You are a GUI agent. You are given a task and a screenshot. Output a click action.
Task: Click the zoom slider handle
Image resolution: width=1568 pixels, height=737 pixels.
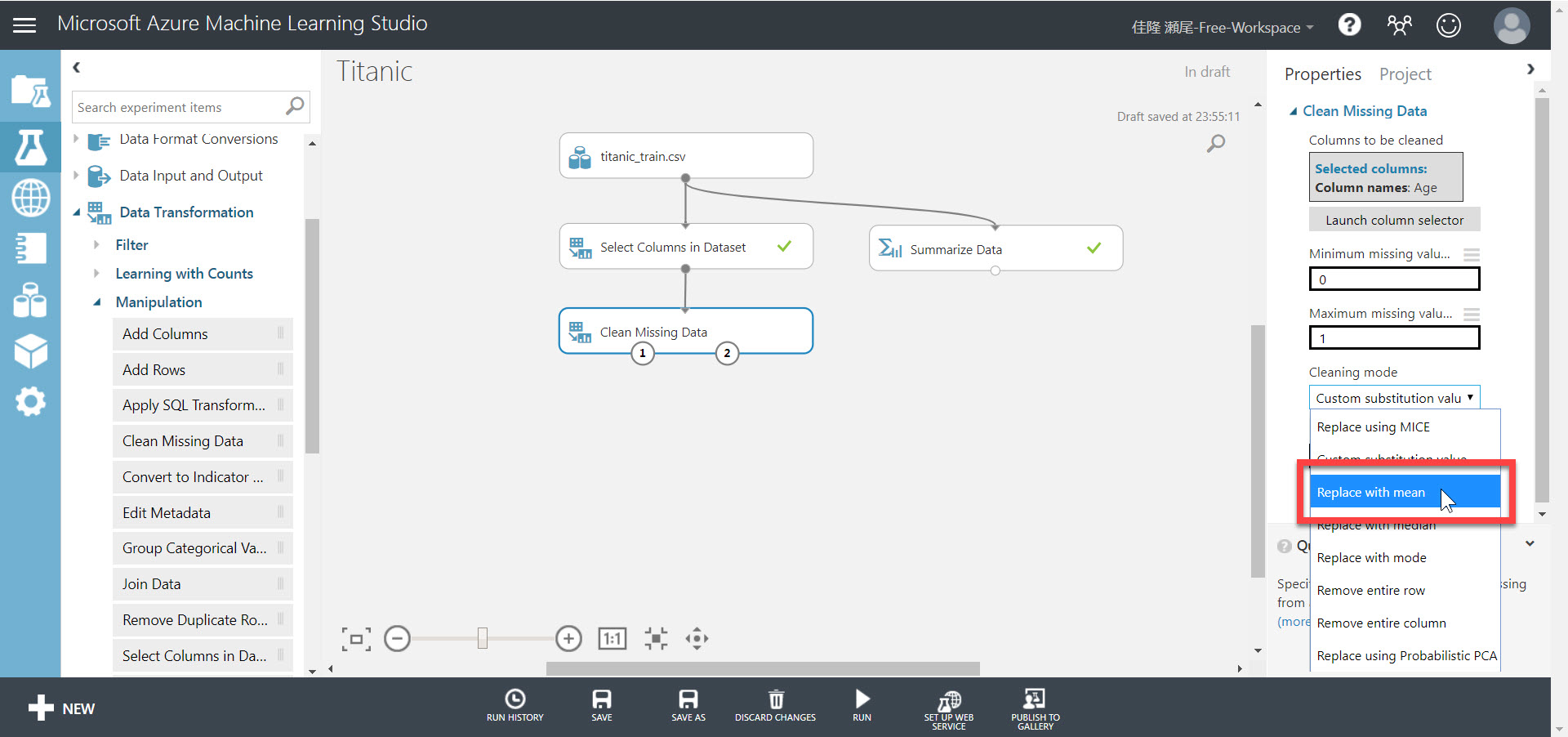pos(483,638)
